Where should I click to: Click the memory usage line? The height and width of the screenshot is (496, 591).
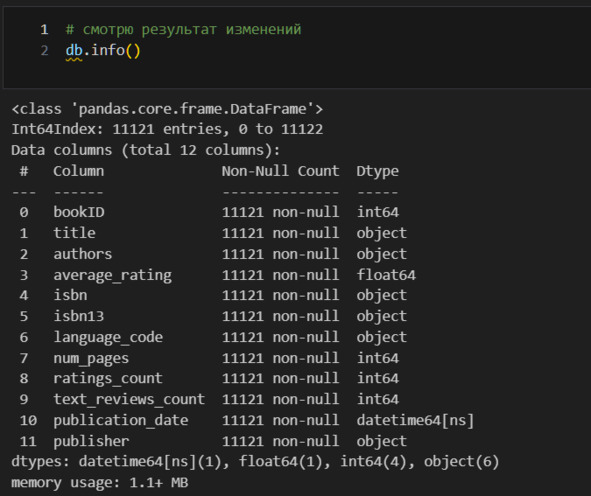click(x=100, y=482)
